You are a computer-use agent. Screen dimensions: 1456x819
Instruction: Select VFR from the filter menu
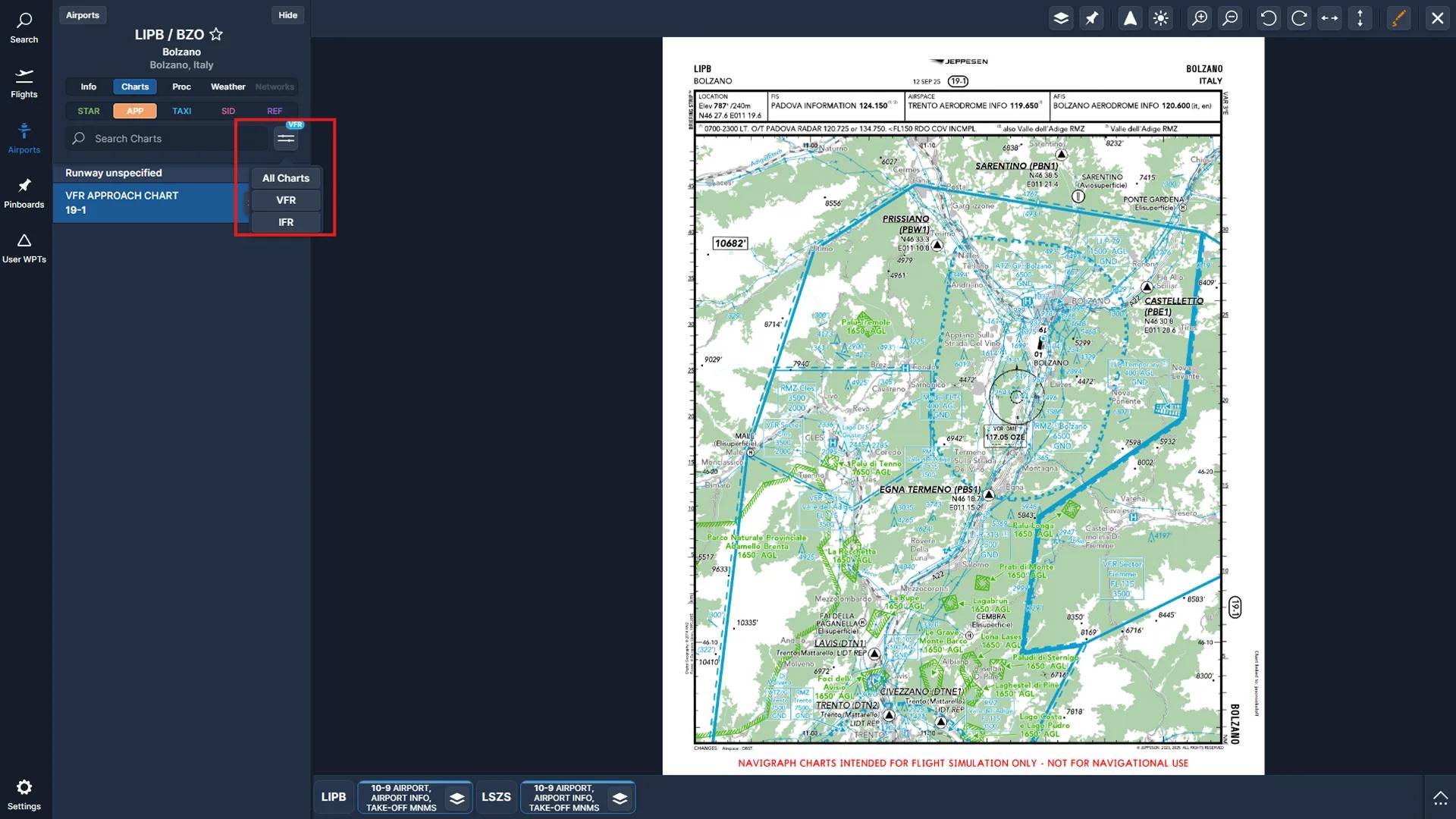coord(285,200)
